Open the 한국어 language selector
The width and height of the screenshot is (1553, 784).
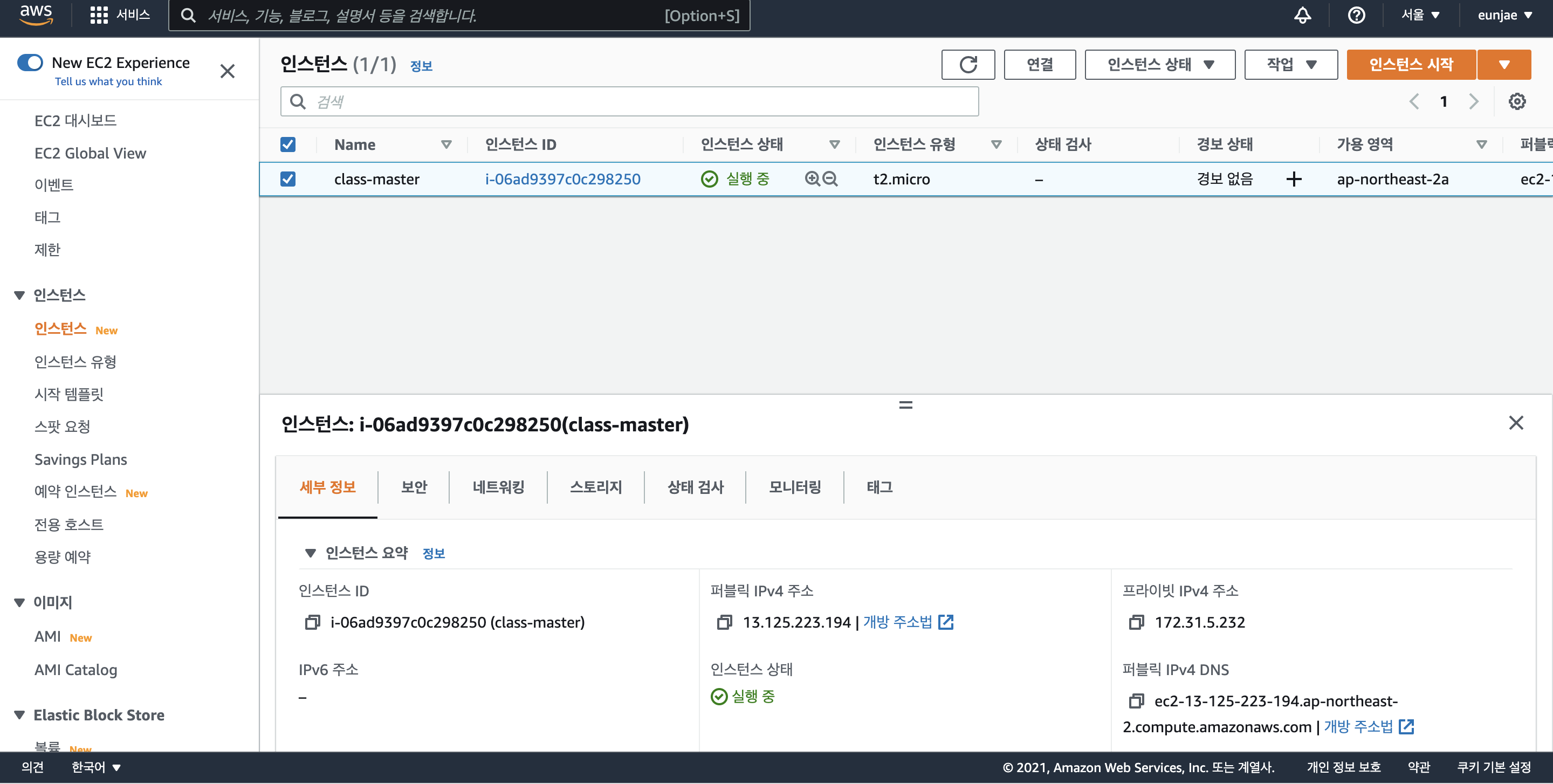point(97,767)
